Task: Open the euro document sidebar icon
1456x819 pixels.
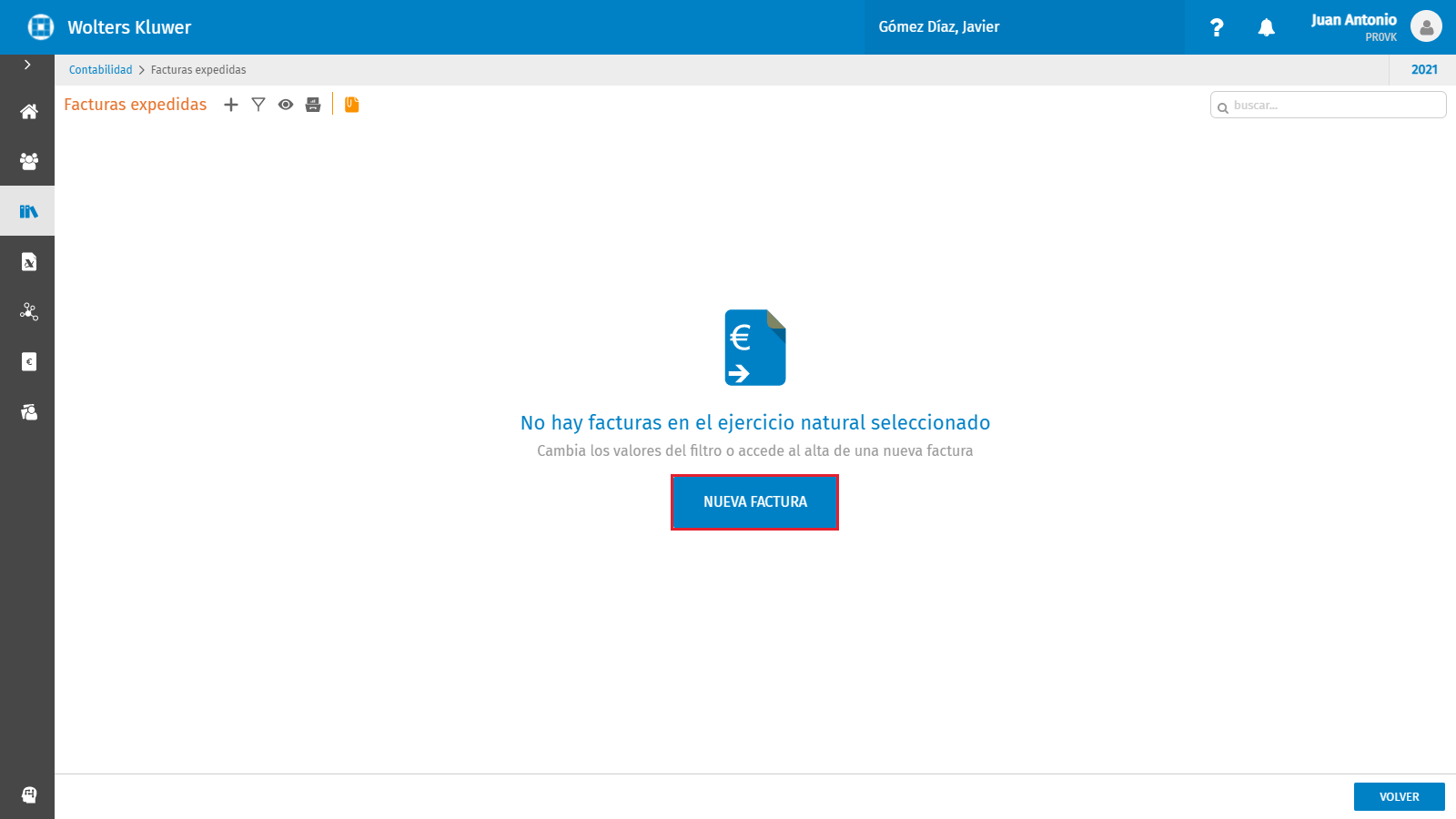Action: coord(29,362)
